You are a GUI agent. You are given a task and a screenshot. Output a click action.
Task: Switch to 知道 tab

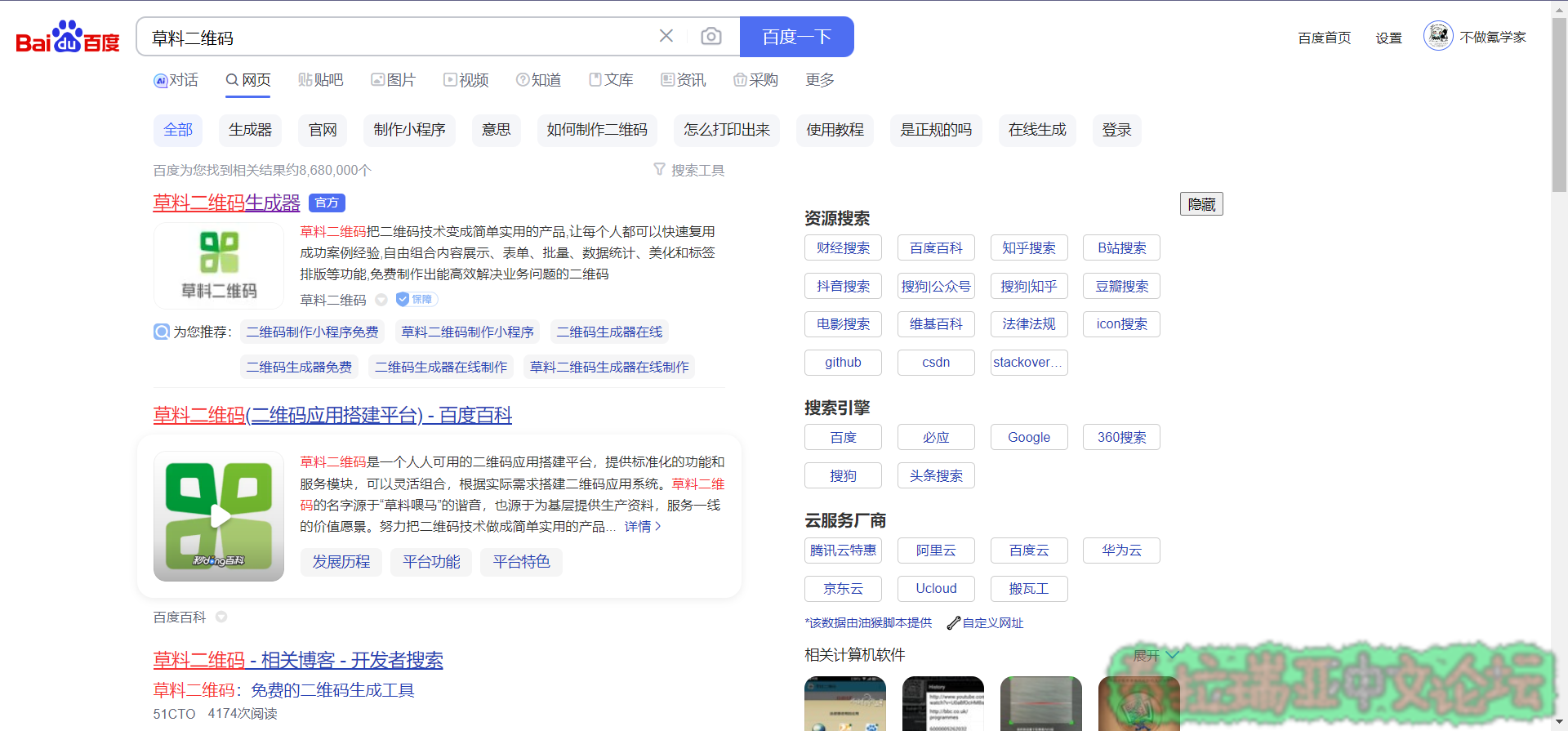click(x=539, y=80)
